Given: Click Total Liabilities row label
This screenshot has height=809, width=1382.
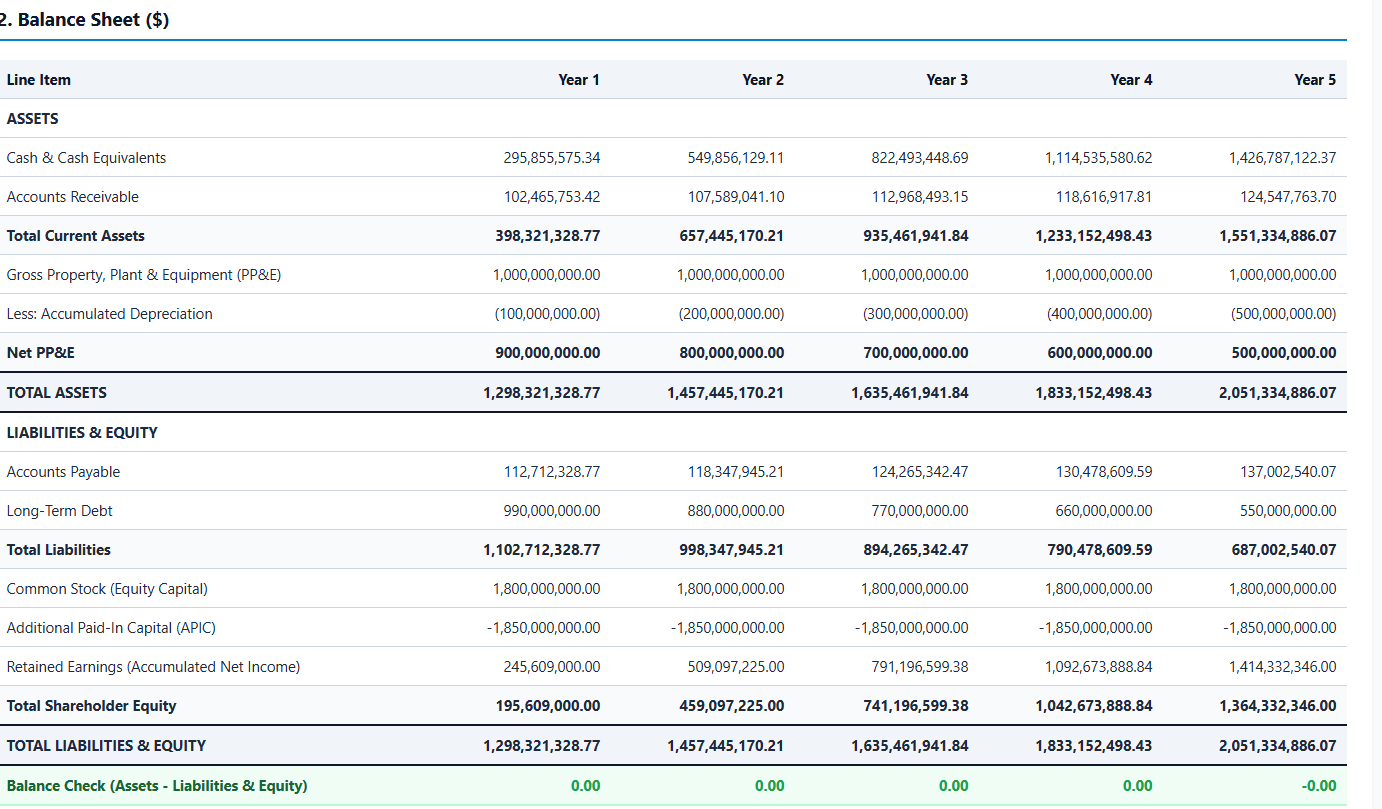Looking at the screenshot, I should click(x=59, y=550).
